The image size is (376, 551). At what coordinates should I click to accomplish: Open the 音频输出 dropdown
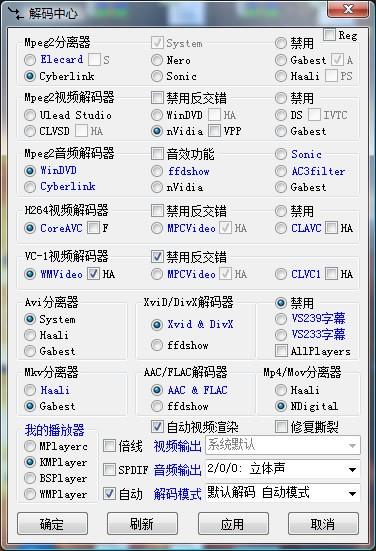point(283,469)
